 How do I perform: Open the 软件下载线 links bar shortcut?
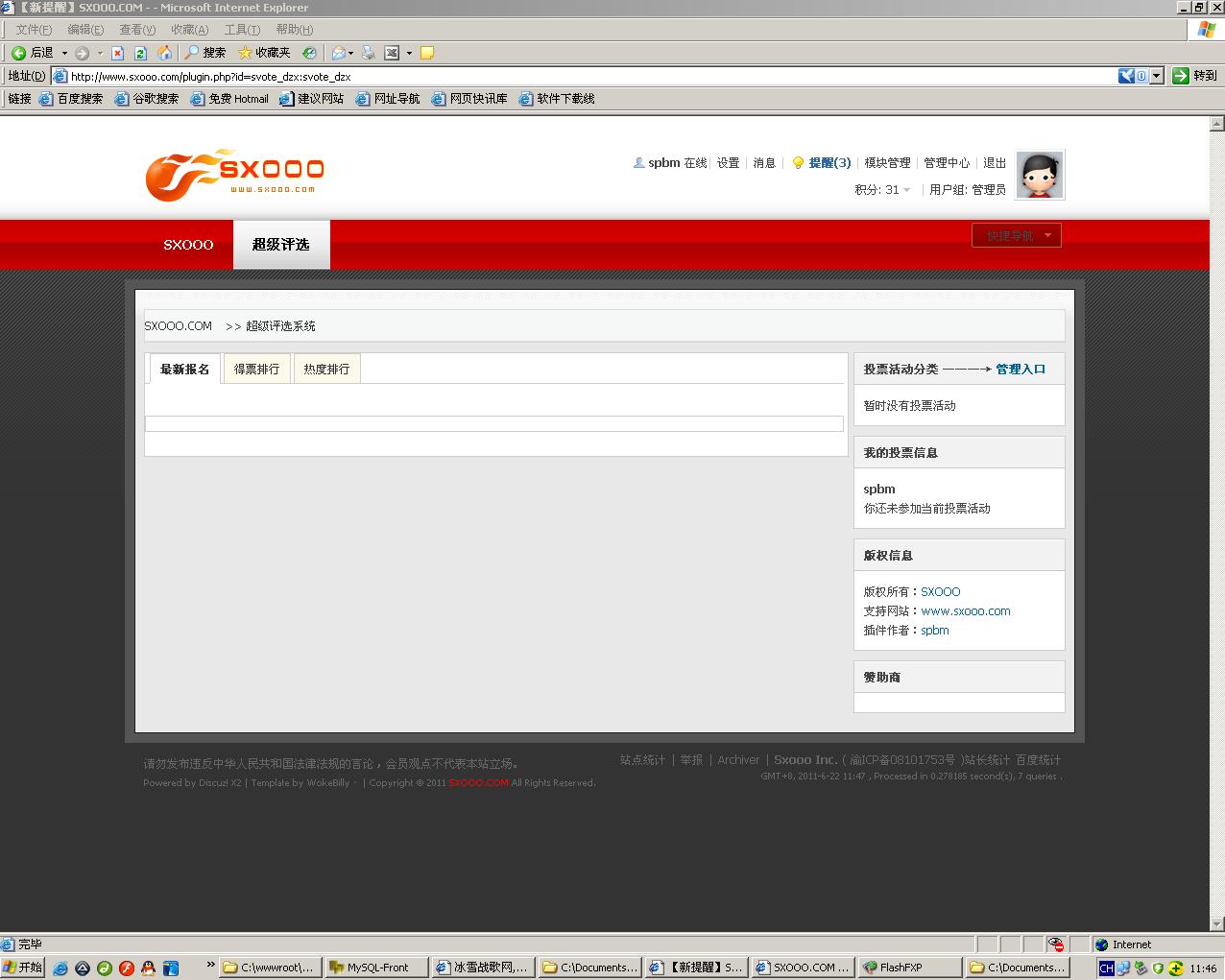tap(557, 98)
